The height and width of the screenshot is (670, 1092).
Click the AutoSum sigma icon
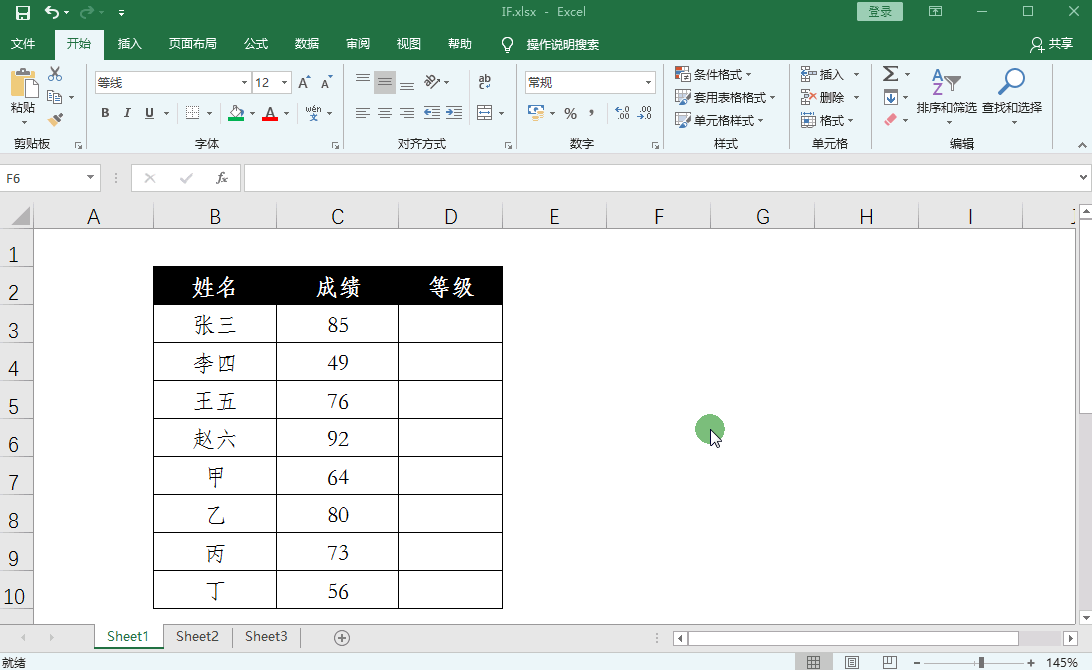pyautogui.click(x=890, y=74)
